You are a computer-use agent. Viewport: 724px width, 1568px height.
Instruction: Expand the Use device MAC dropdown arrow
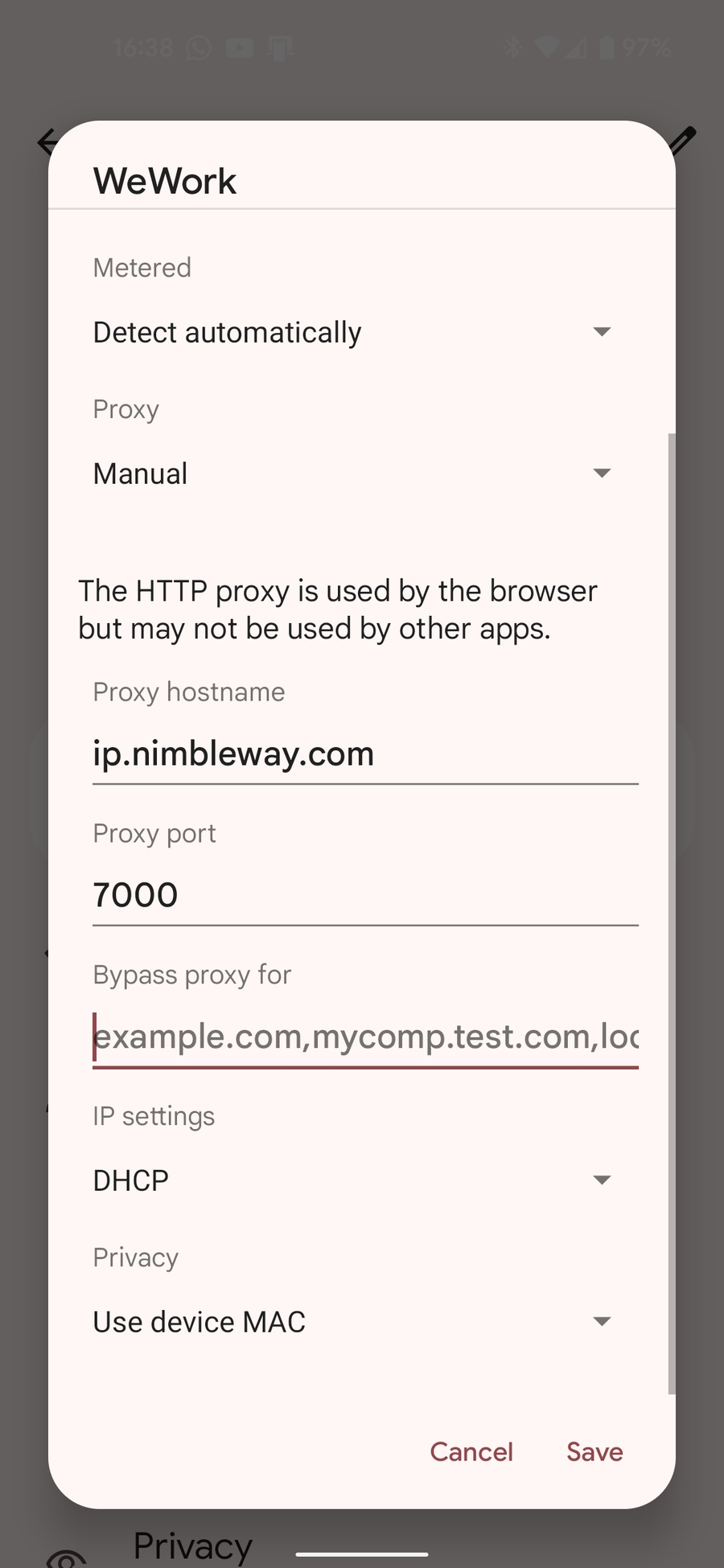[x=602, y=1321]
